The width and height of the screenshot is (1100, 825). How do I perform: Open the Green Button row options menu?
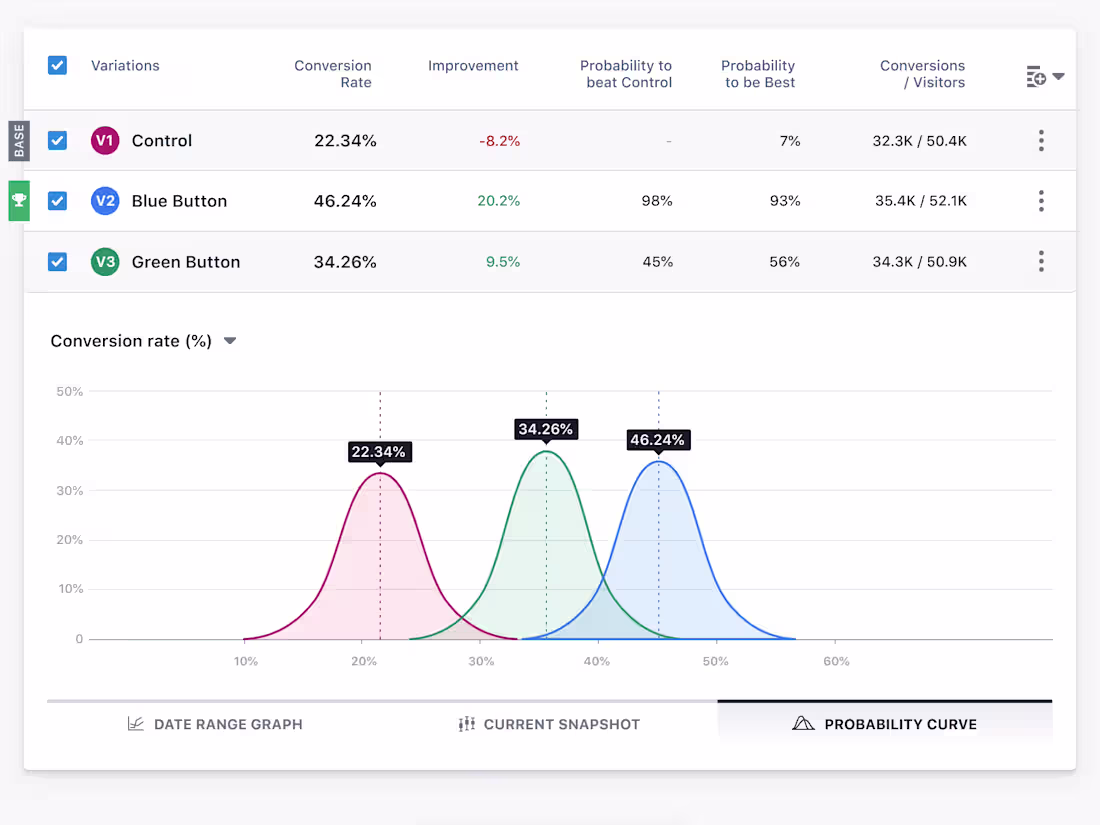click(1041, 261)
